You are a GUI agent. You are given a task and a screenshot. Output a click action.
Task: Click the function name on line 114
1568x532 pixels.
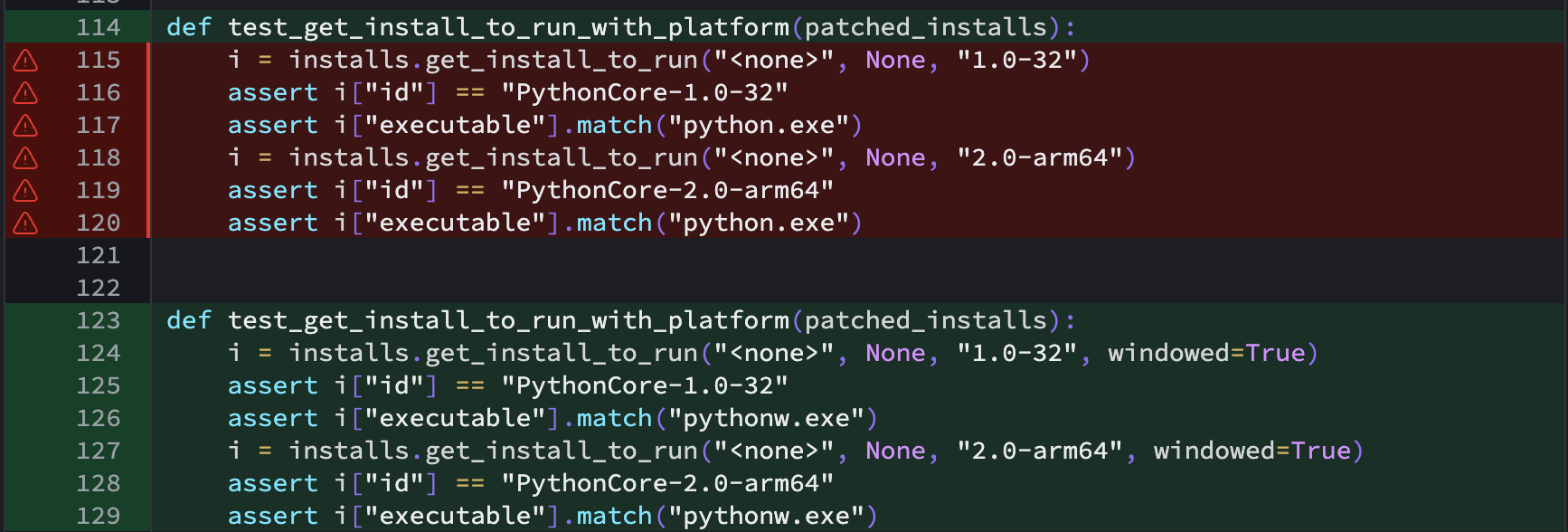[x=509, y=28]
